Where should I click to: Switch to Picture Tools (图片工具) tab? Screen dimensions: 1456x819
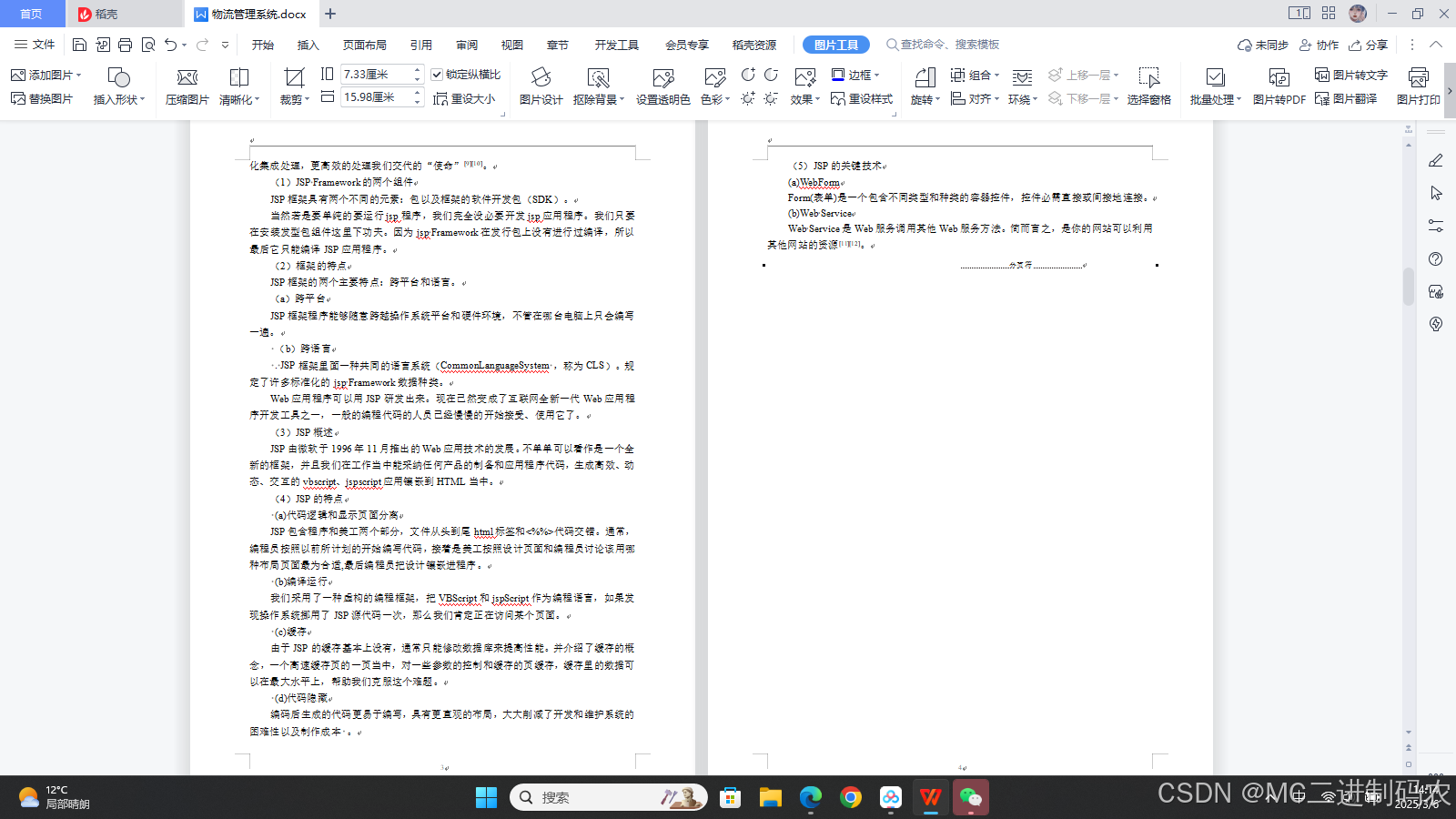point(836,45)
